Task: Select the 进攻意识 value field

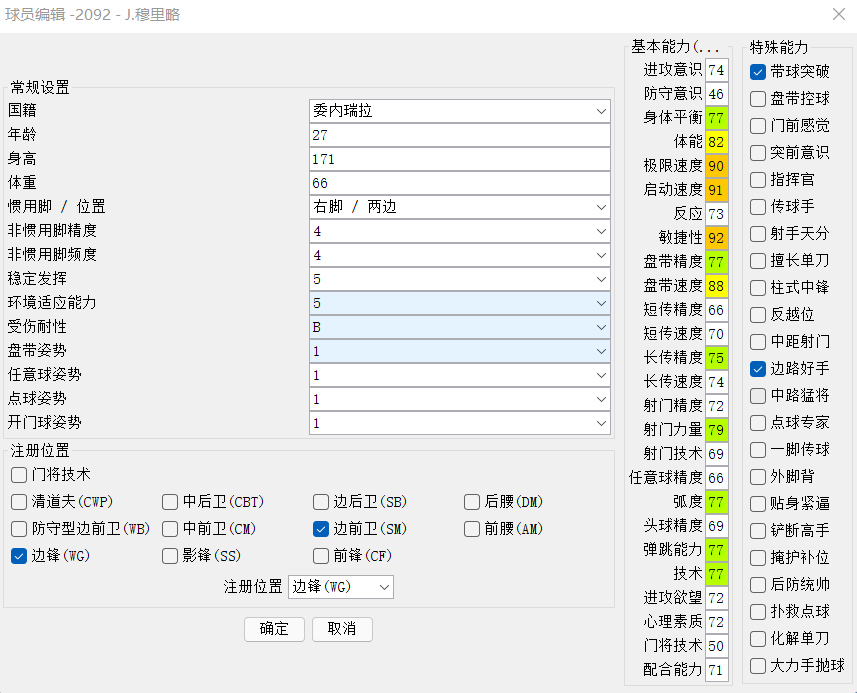Action: (x=717, y=70)
